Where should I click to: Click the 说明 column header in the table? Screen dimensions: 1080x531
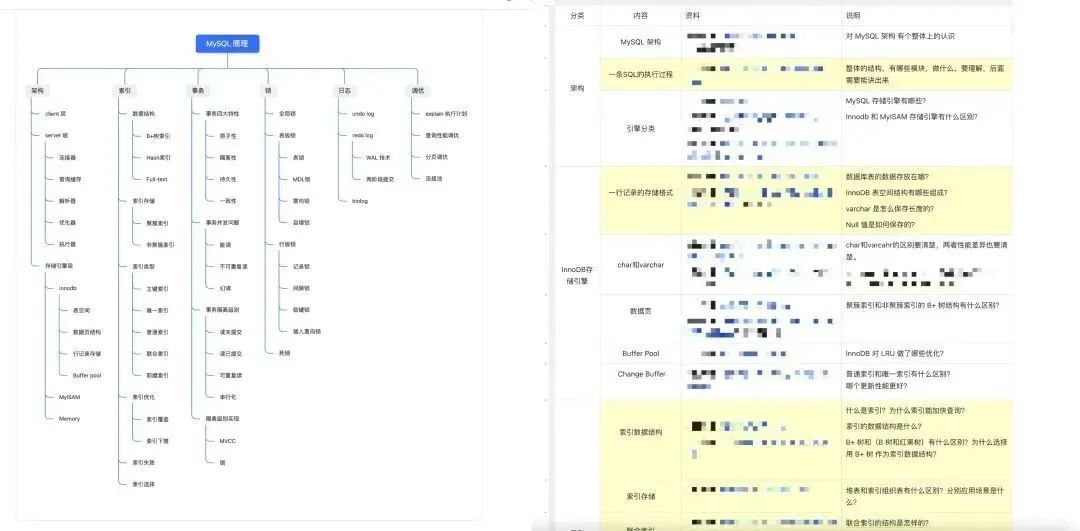[x=852, y=15]
